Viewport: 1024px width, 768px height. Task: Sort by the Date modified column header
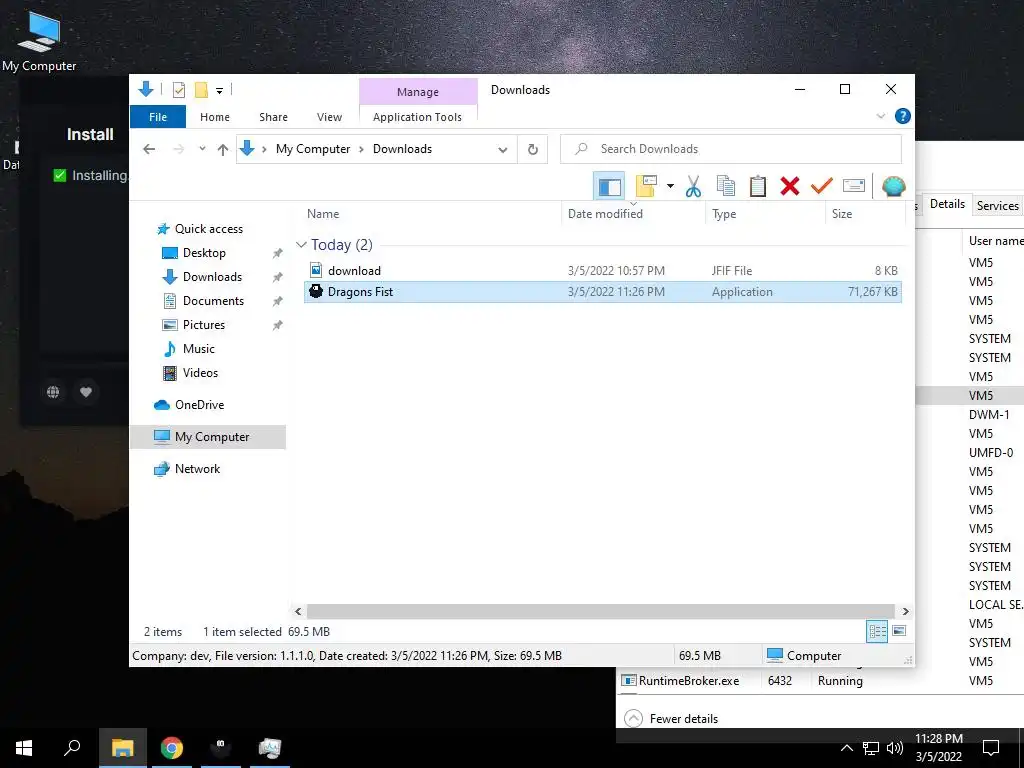(633, 214)
